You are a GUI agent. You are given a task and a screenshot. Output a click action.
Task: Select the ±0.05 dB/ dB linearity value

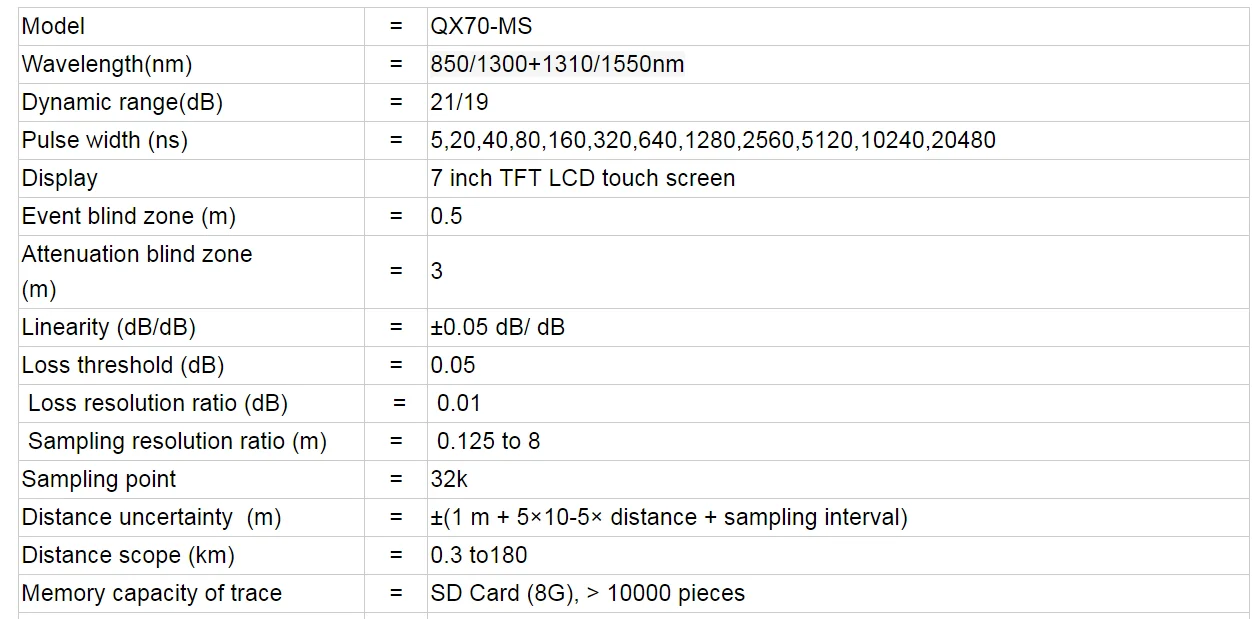click(497, 327)
